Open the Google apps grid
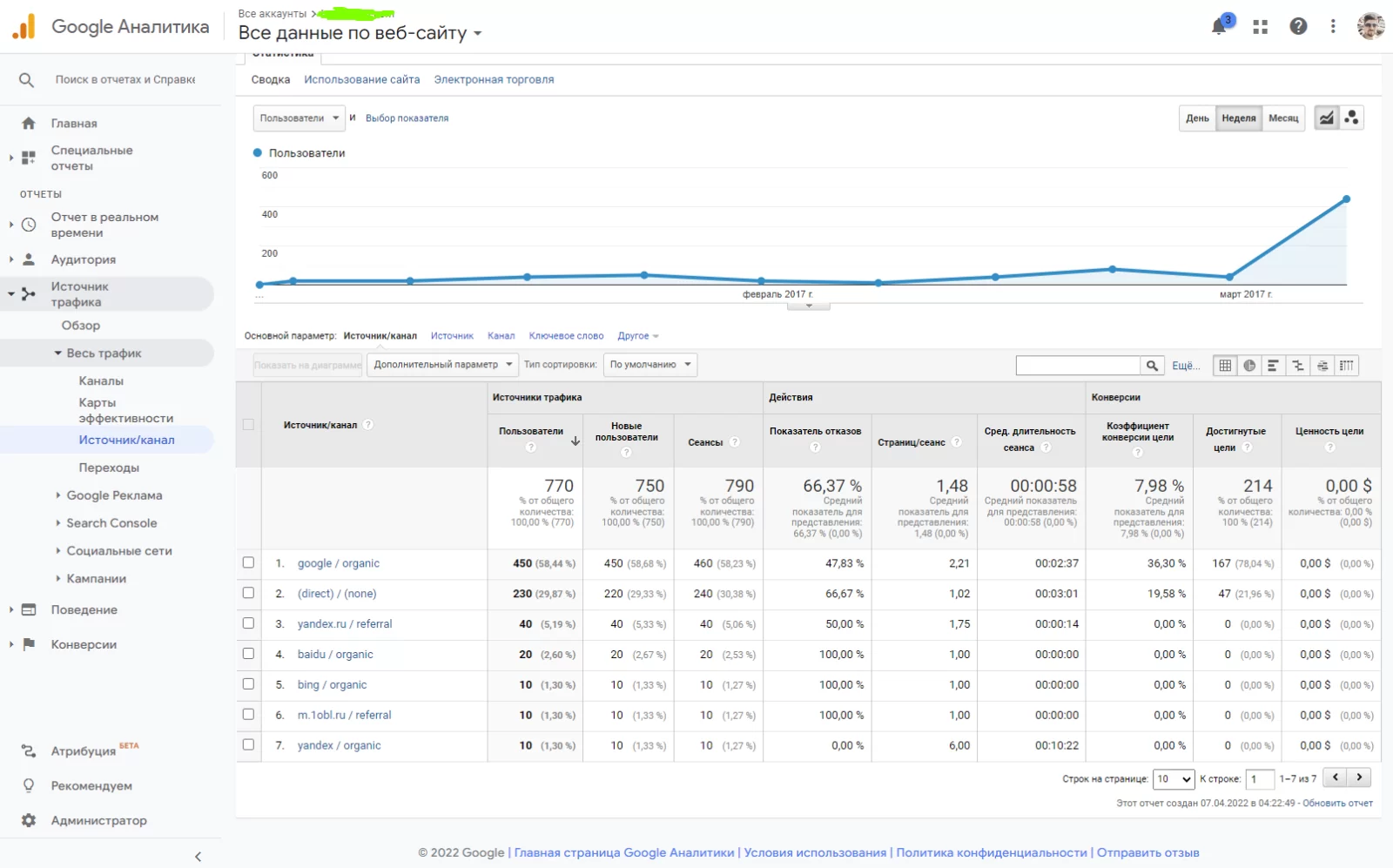The image size is (1393, 868). point(1260,27)
